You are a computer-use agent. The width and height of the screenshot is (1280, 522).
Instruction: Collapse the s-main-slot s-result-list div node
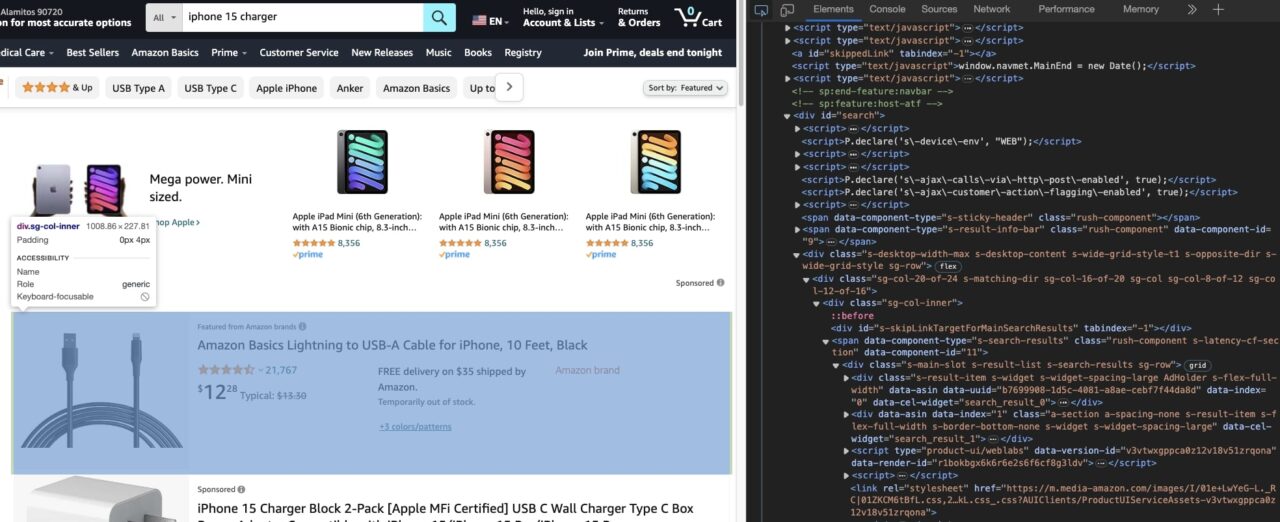pyautogui.click(x=836, y=365)
